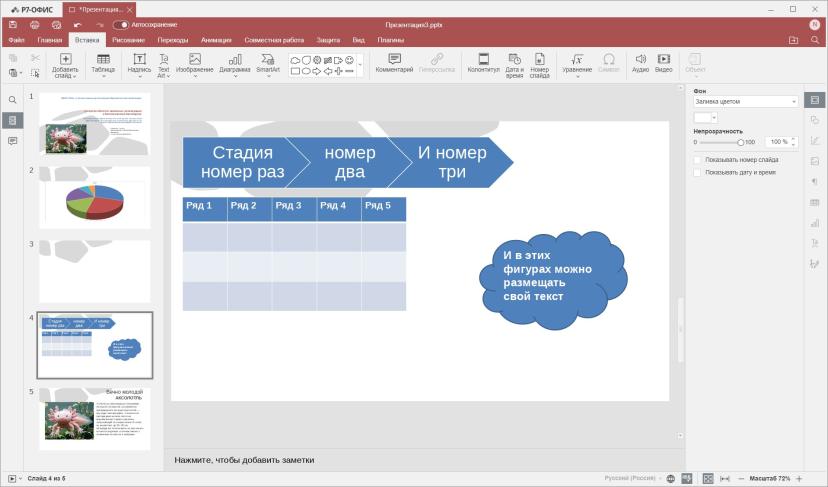The width and height of the screenshot is (828, 487).
Task: Enable Показывать номер слайда checkbox
Action: coord(697,160)
